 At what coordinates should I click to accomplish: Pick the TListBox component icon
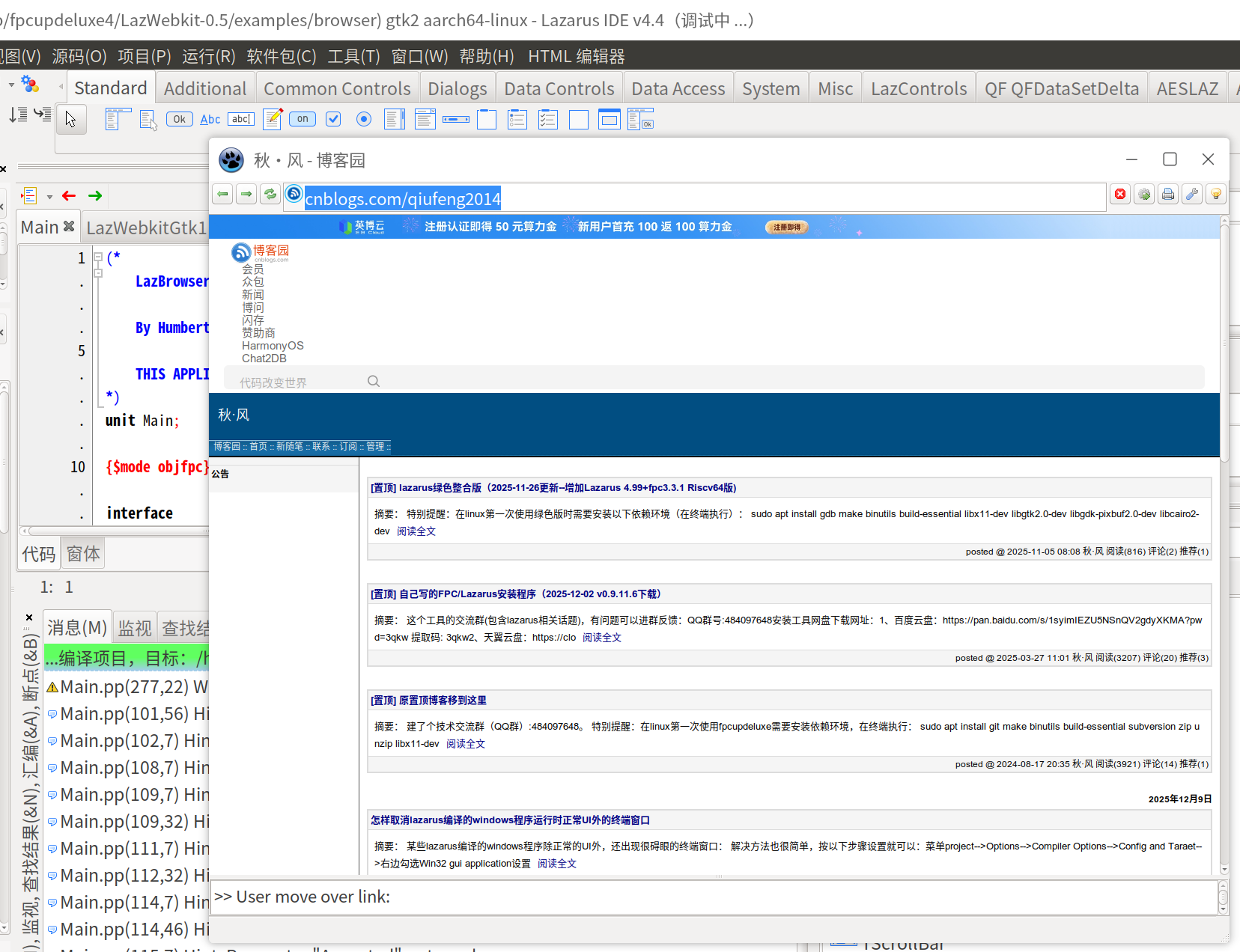395,119
